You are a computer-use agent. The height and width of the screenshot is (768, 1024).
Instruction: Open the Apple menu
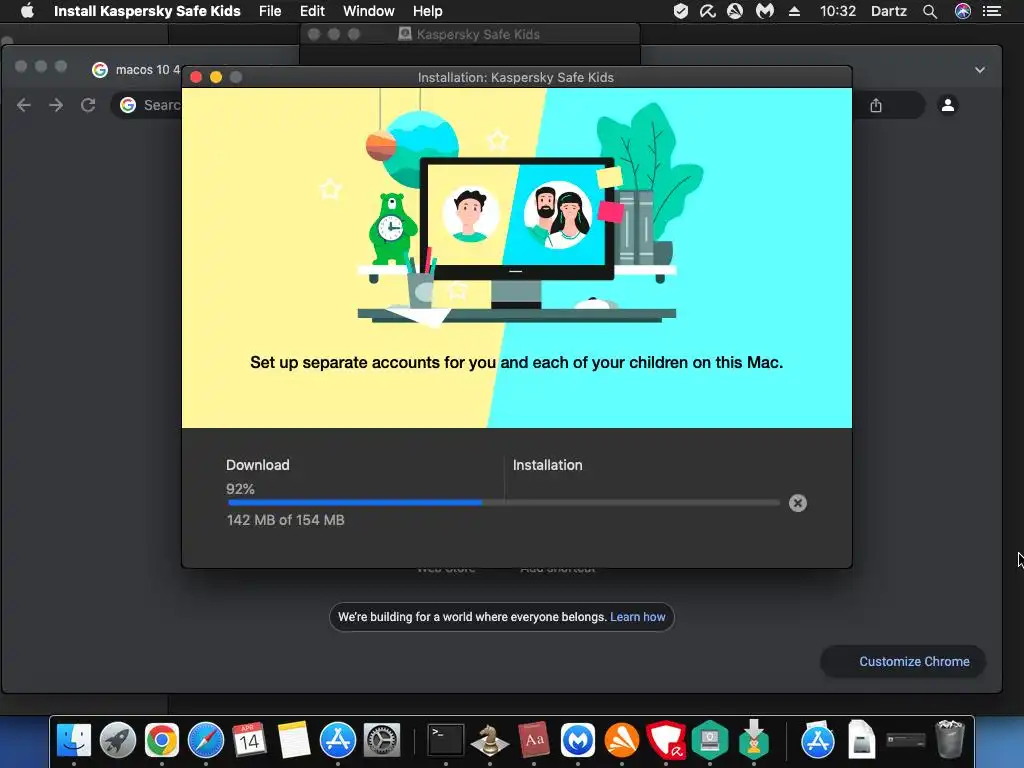click(x=27, y=11)
